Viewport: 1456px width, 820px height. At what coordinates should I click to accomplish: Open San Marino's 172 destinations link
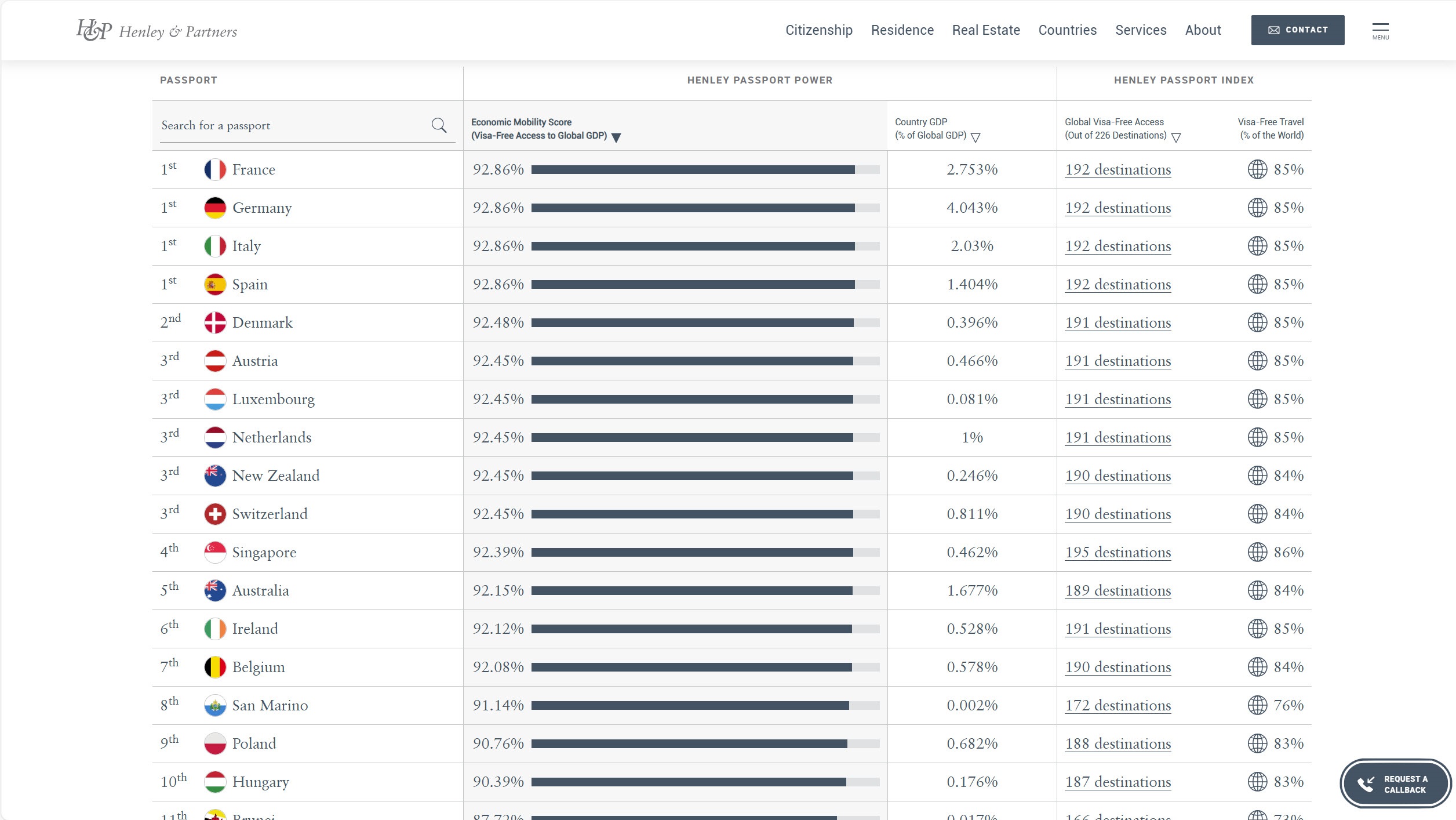[x=1118, y=706]
